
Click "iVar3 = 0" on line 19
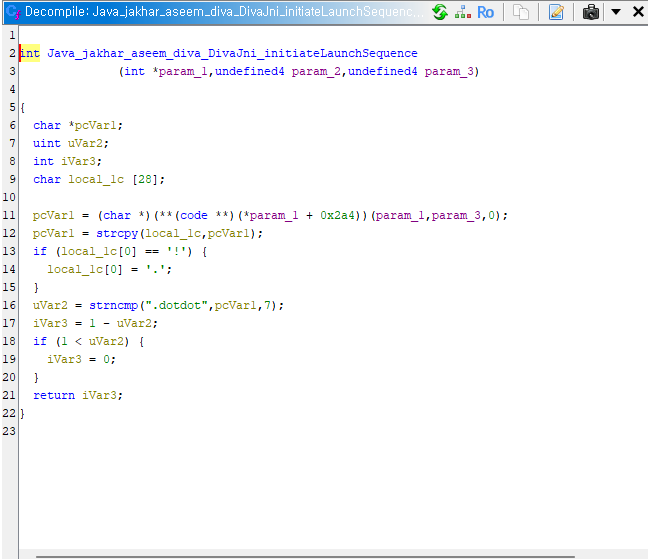(78, 359)
